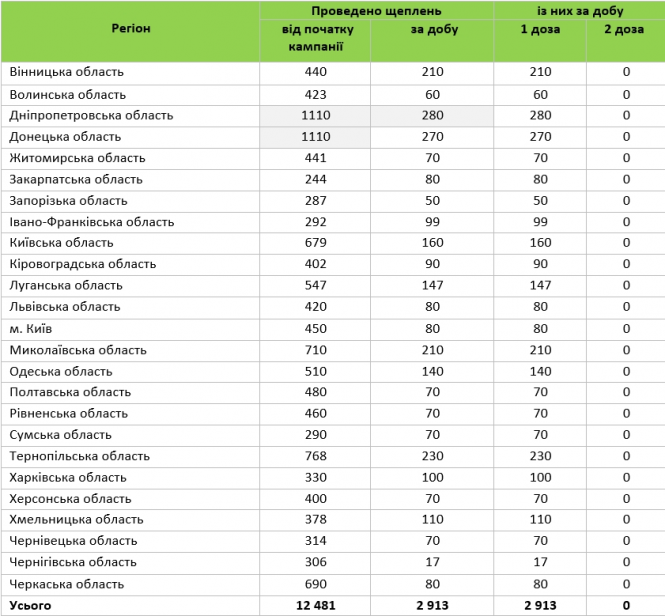Select the grand total 12 481 cell

coord(316,605)
